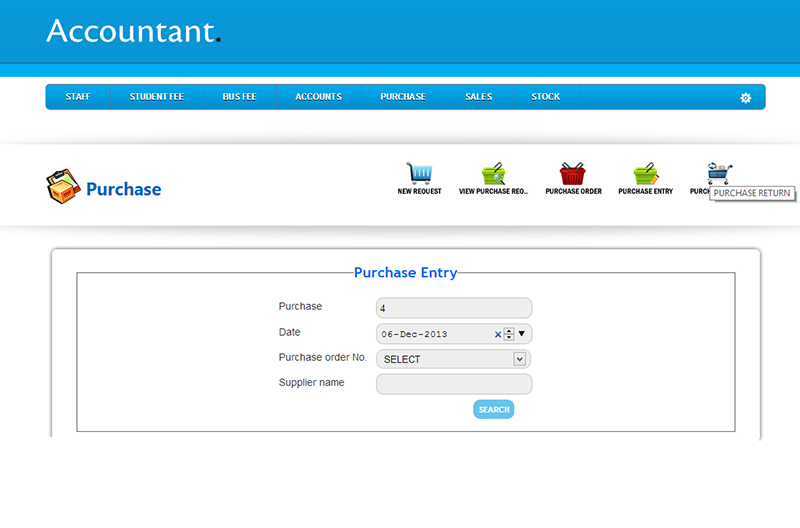
Task: Open the STOCK menu
Action: 545,97
